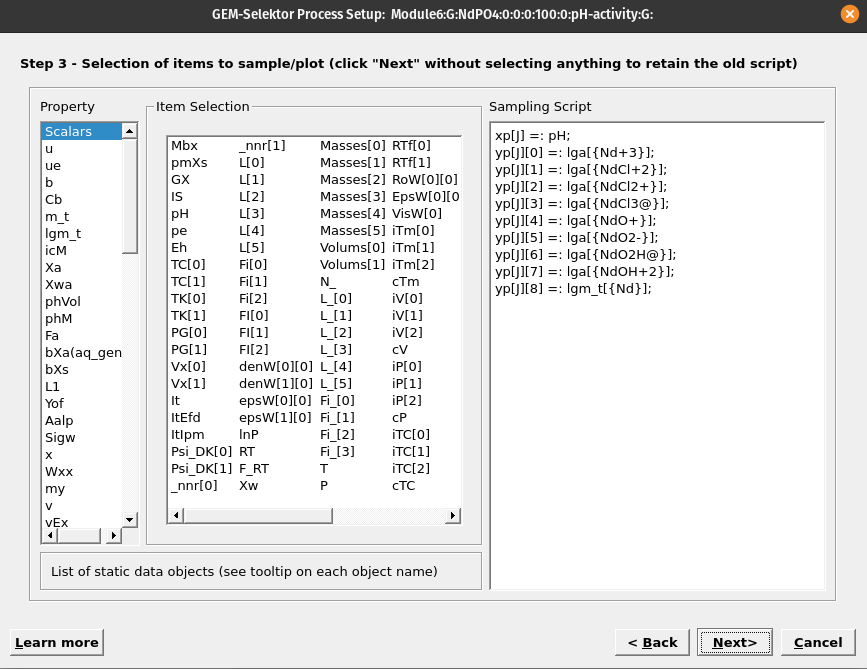Viewport: 867px width, 669px height.
Task: Select 'L[3]' item
Action: [x=252, y=213]
